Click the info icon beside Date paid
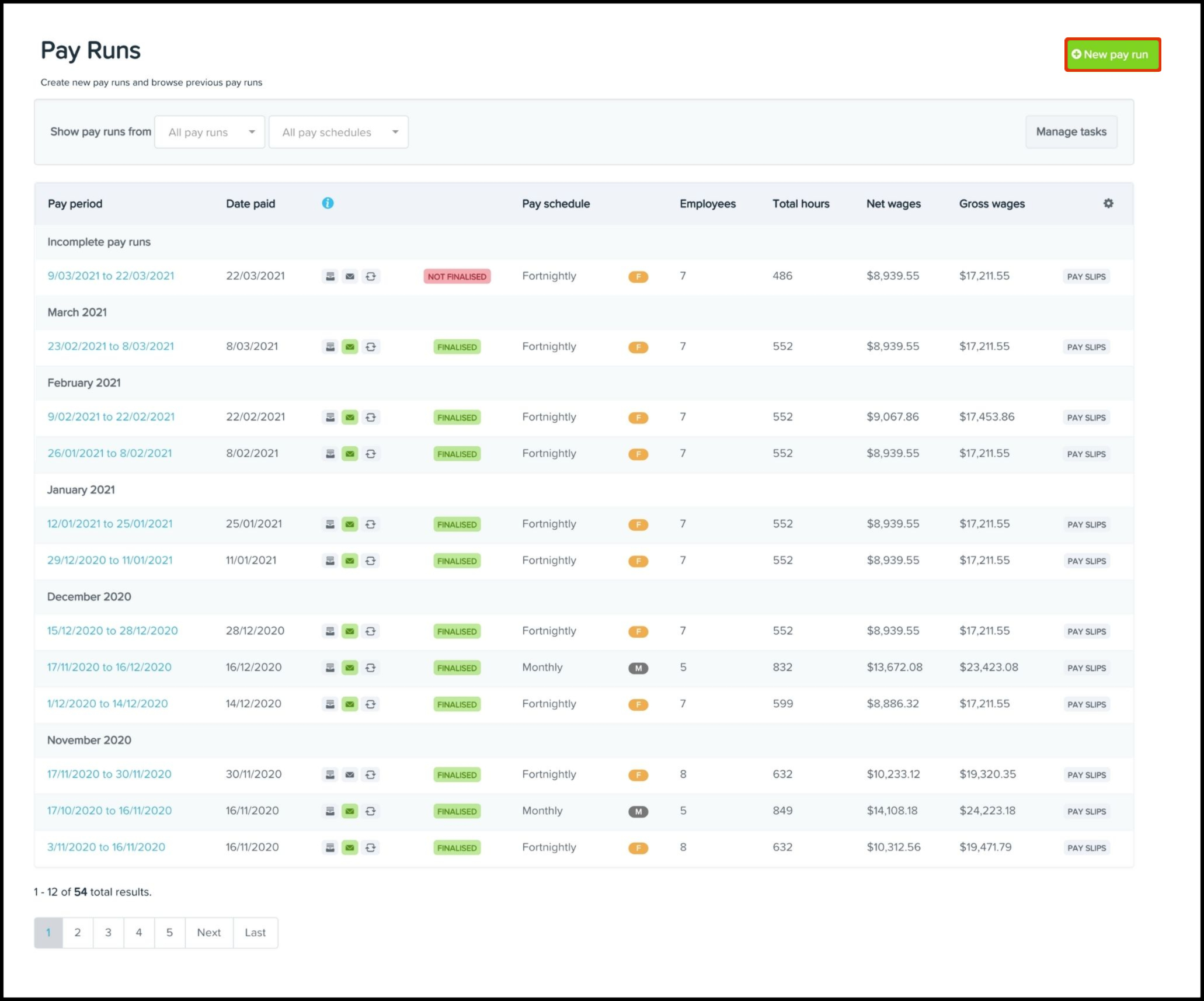 click(328, 203)
